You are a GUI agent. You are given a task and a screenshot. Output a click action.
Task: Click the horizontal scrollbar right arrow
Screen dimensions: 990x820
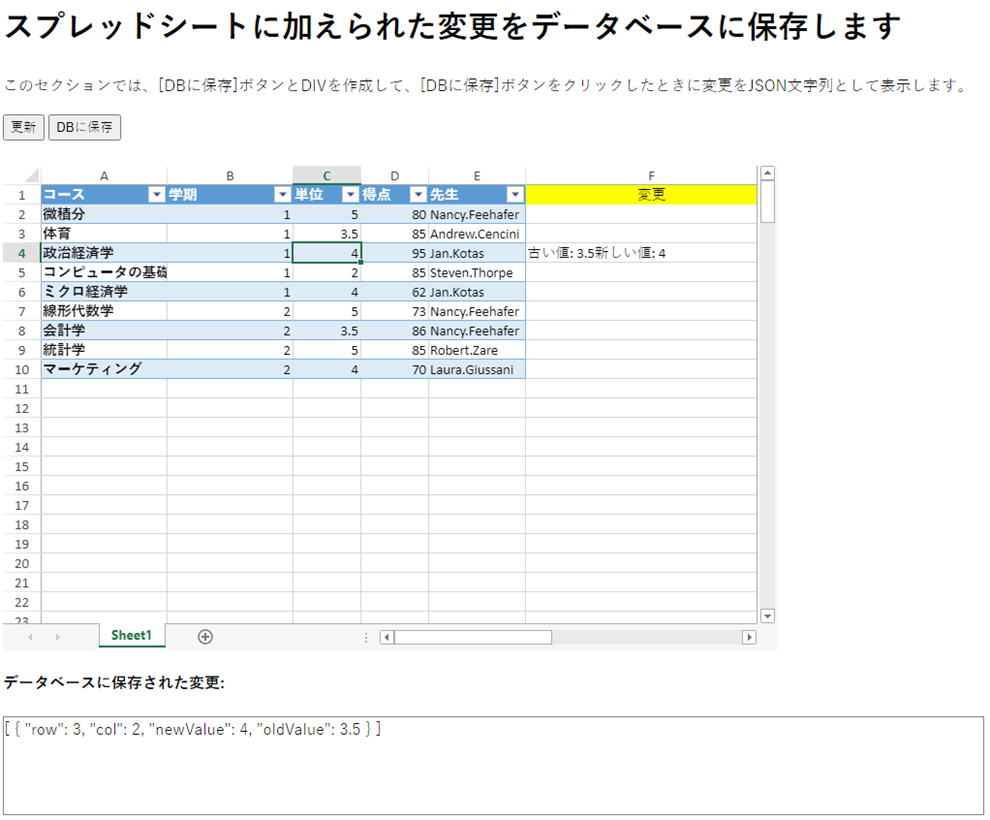748,637
